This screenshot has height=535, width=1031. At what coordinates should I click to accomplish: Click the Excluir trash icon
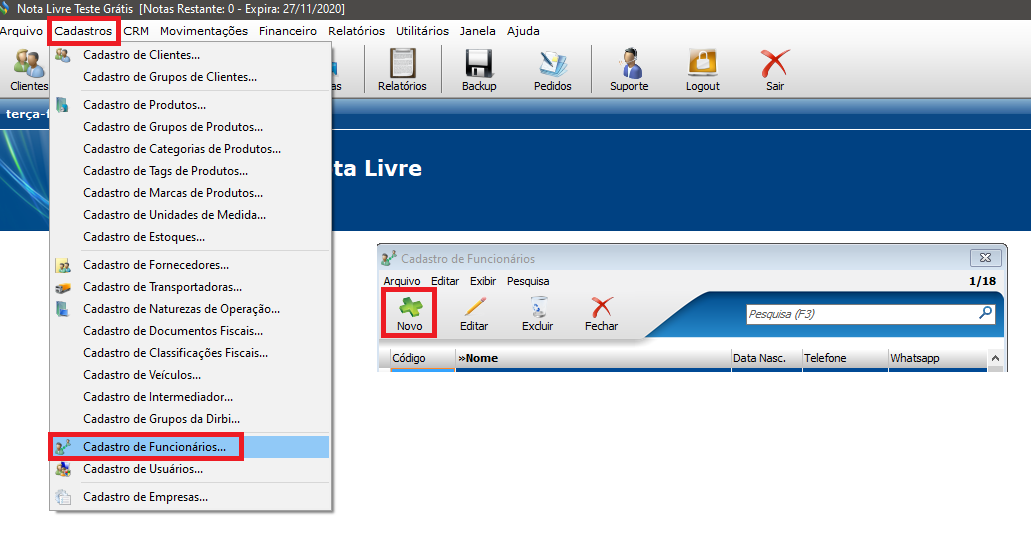(537, 308)
